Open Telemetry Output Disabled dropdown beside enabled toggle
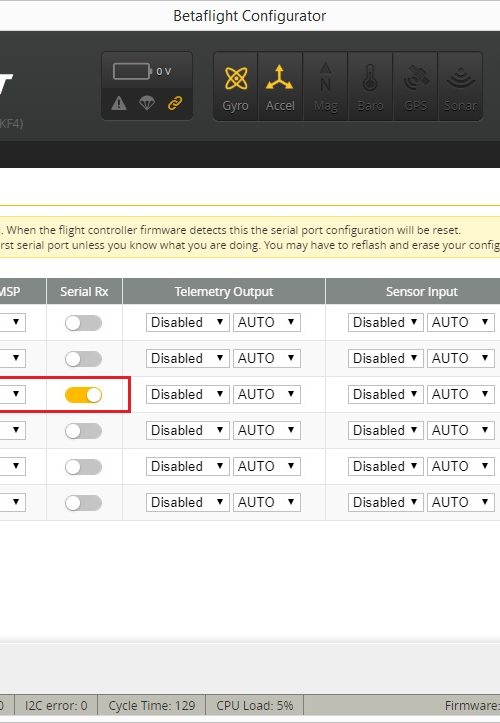Screen dimensions: 500x723 tap(187, 394)
